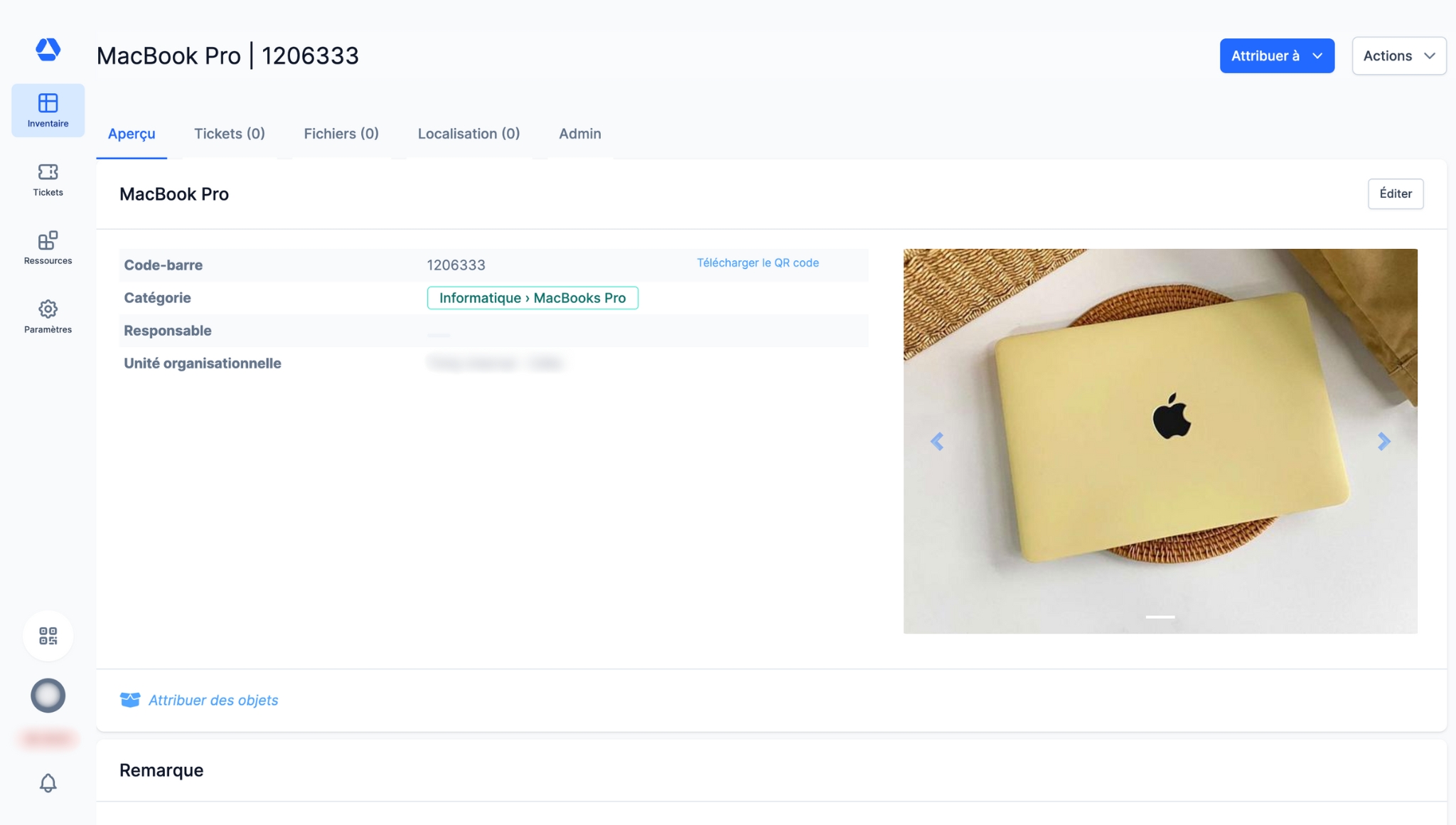Click the app logo in the sidebar
Viewport: 1456px width, 825px height.
pos(48,49)
